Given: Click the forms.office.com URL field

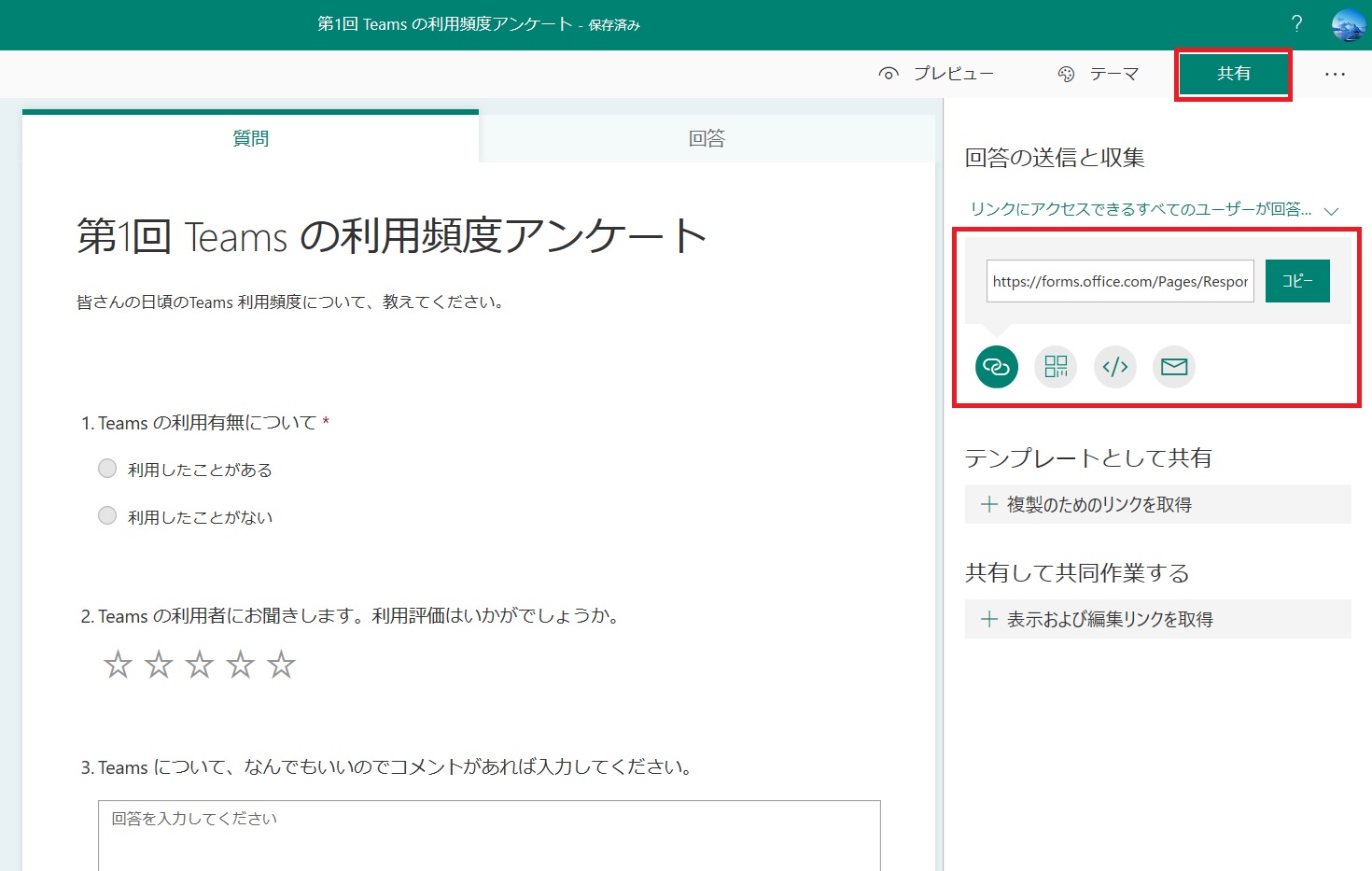Looking at the screenshot, I should coord(1120,281).
